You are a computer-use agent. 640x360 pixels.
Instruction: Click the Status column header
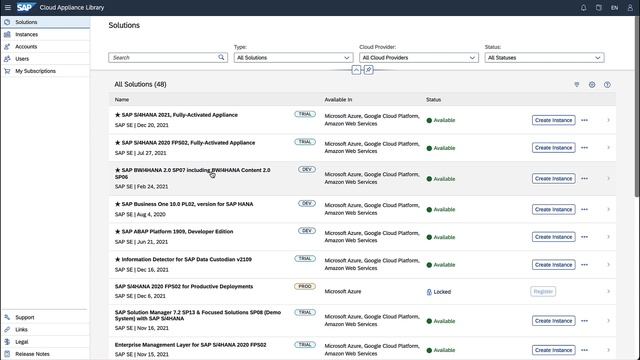click(433, 100)
